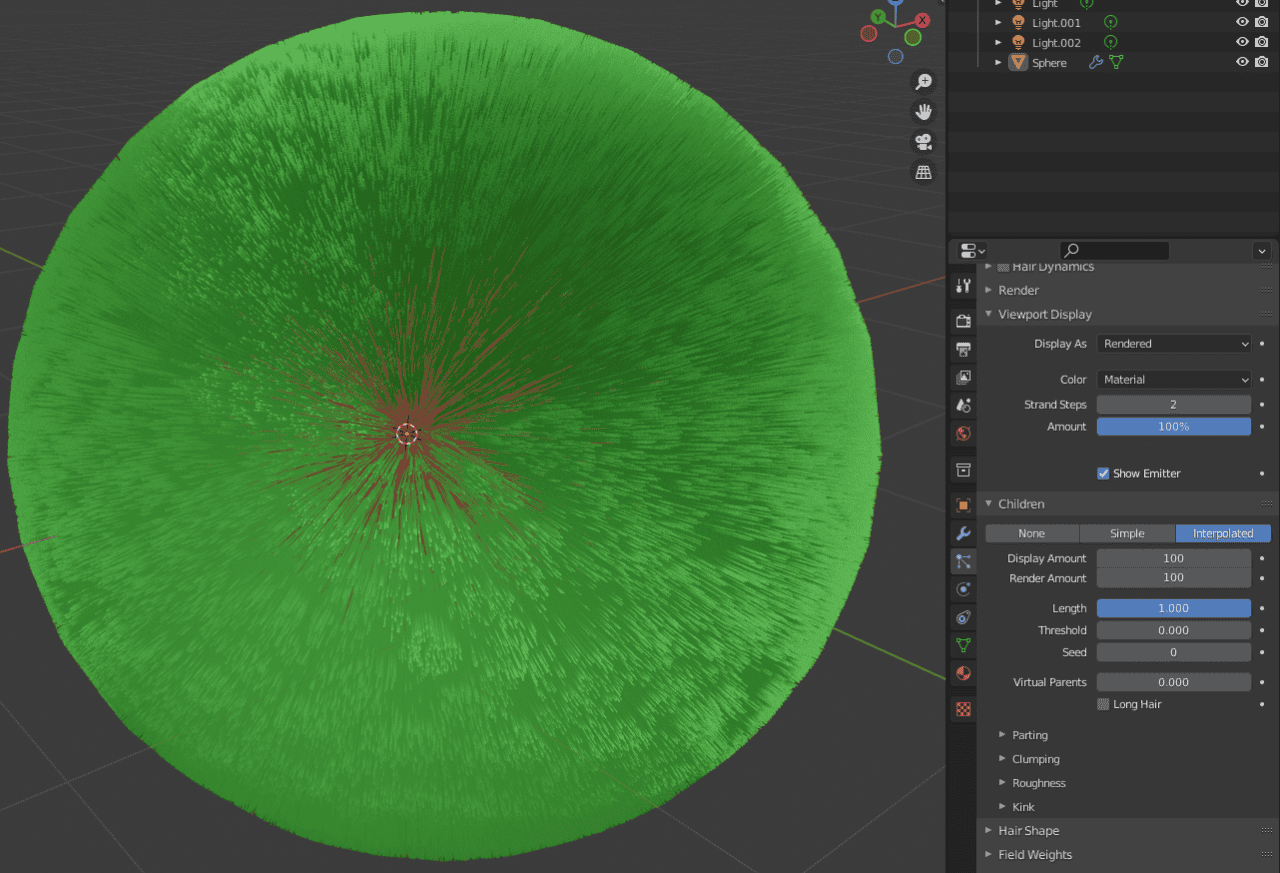Viewport: 1280px width, 873px height.
Task: Open the Texture properties tab
Action: [x=962, y=709]
